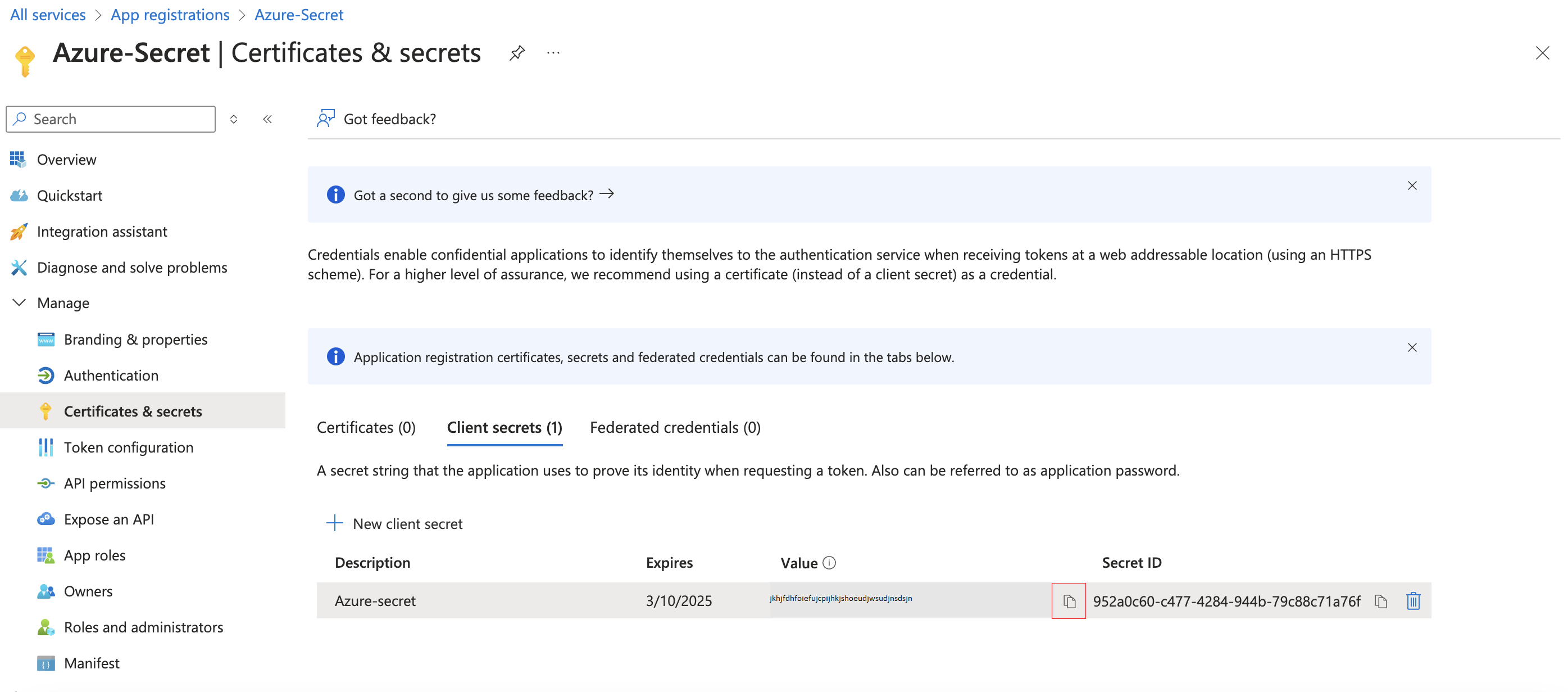The height and width of the screenshot is (692, 1568).
Task: Pin the Azure-Secret blade
Action: [x=517, y=53]
